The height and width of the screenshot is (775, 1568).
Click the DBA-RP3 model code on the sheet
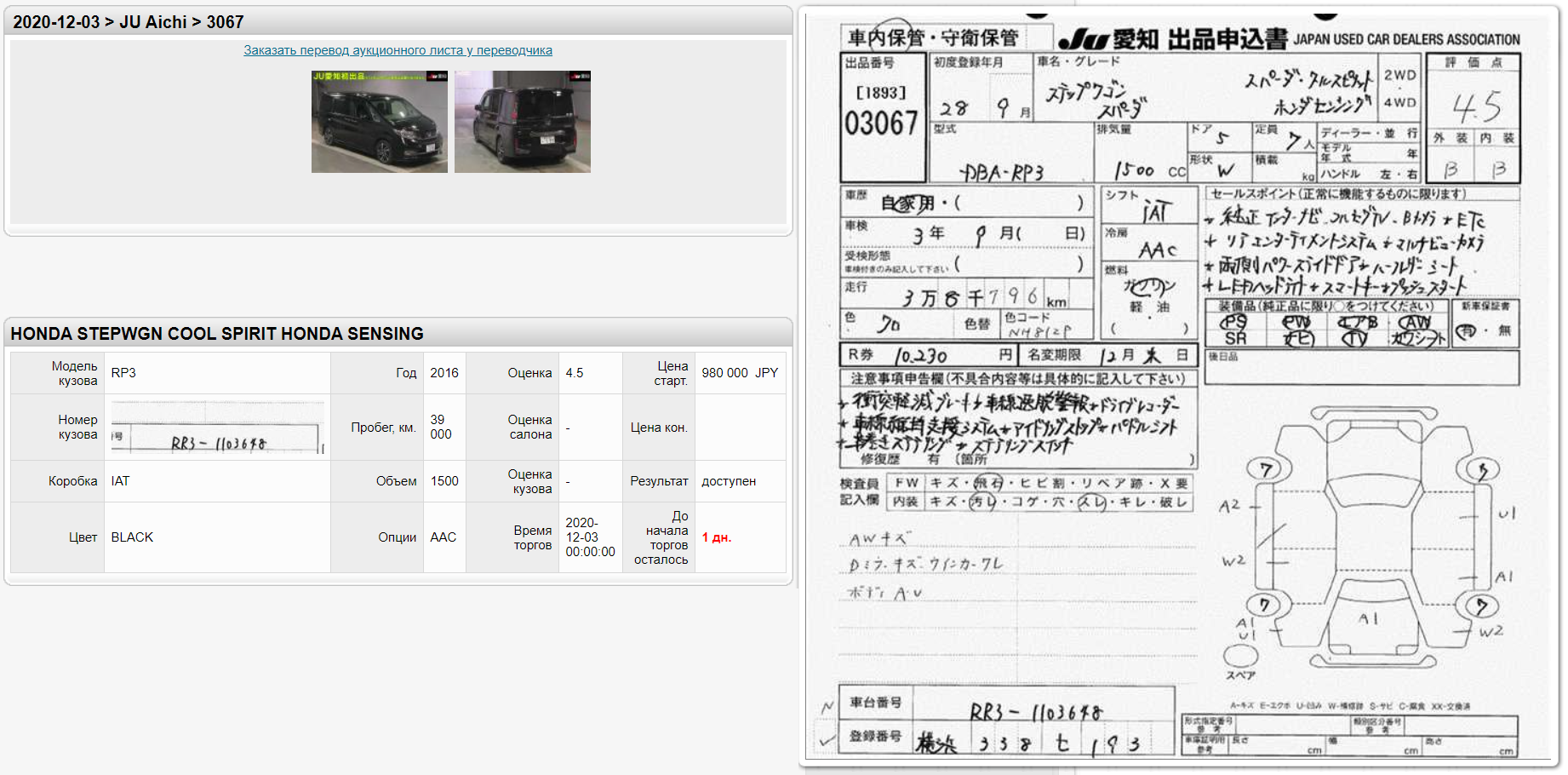[x=1002, y=173]
